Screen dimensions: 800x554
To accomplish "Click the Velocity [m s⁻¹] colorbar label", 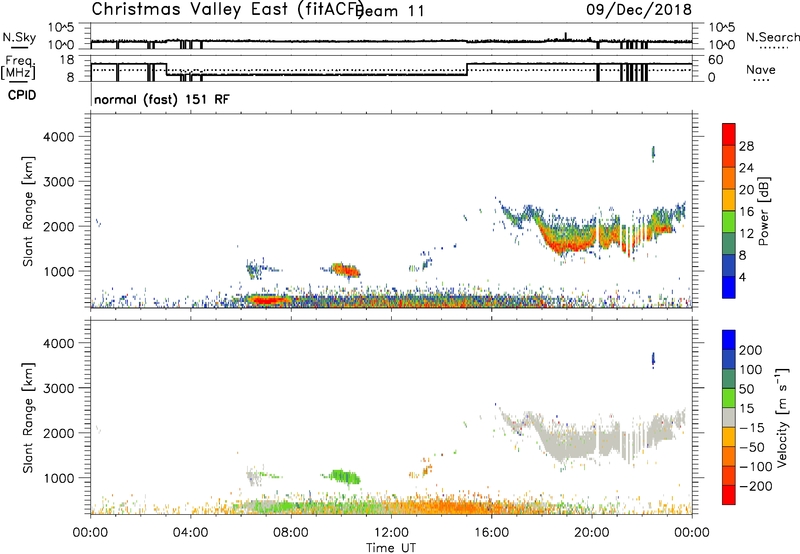I will tap(782, 417).
